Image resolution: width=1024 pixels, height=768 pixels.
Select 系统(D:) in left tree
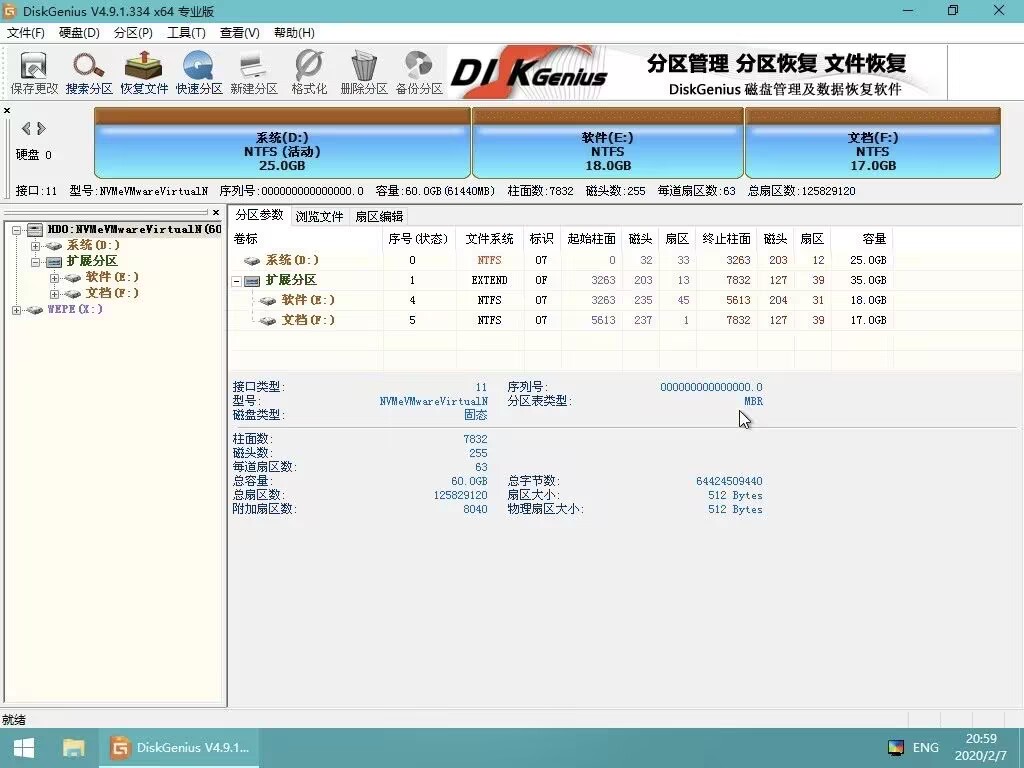(93, 245)
